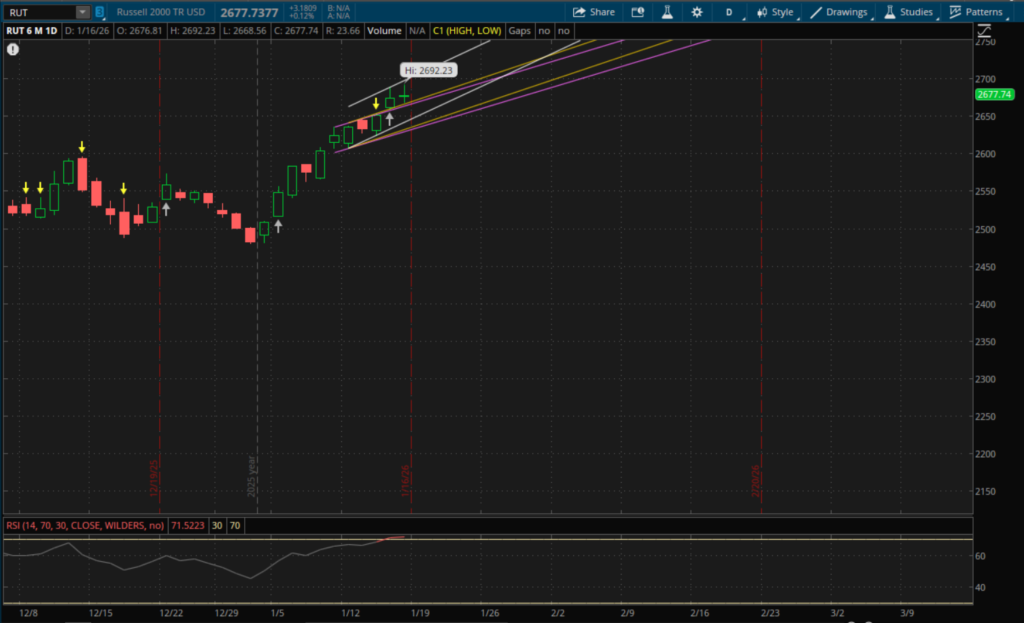This screenshot has width=1024, height=623.
Task: Click the C1 (HIGH, LOW) study label
Action: (x=464, y=31)
